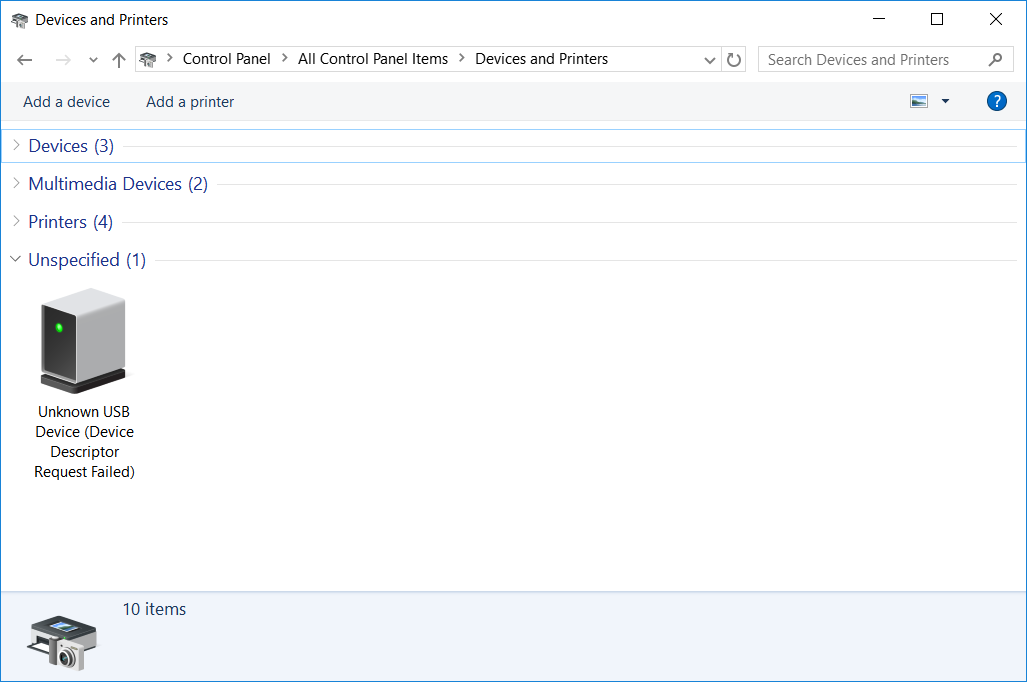Click the search magnifier icon

[x=994, y=60]
